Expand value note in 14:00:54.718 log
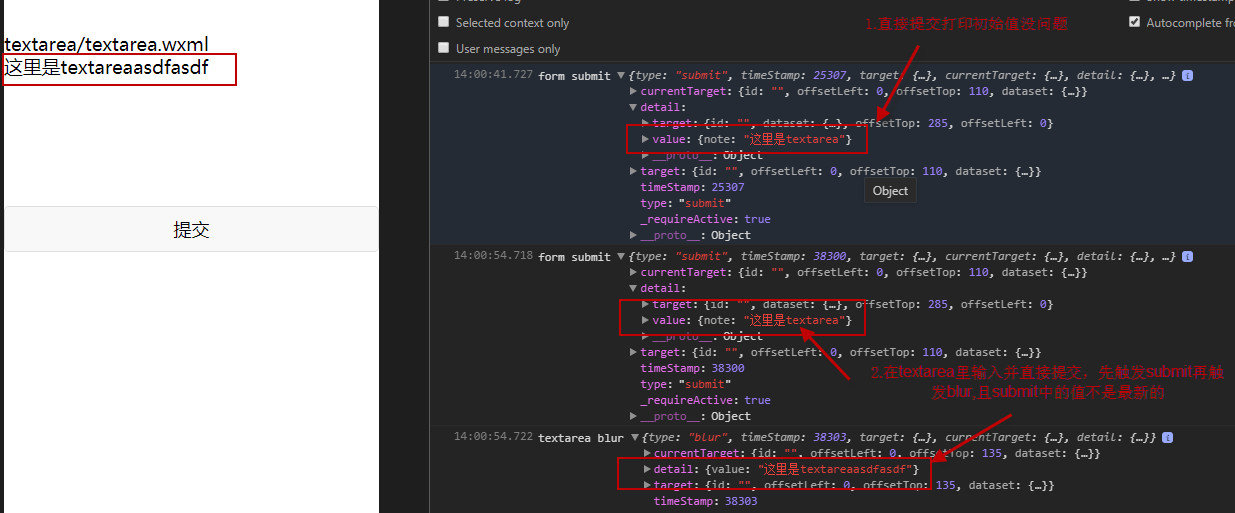Image resolution: width=1235 pixels, height=513 pixels. [645, 321]
